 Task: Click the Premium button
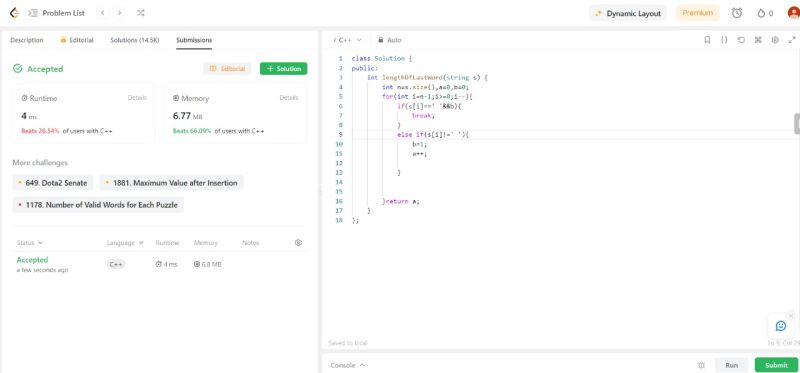[x=697, y=13]
